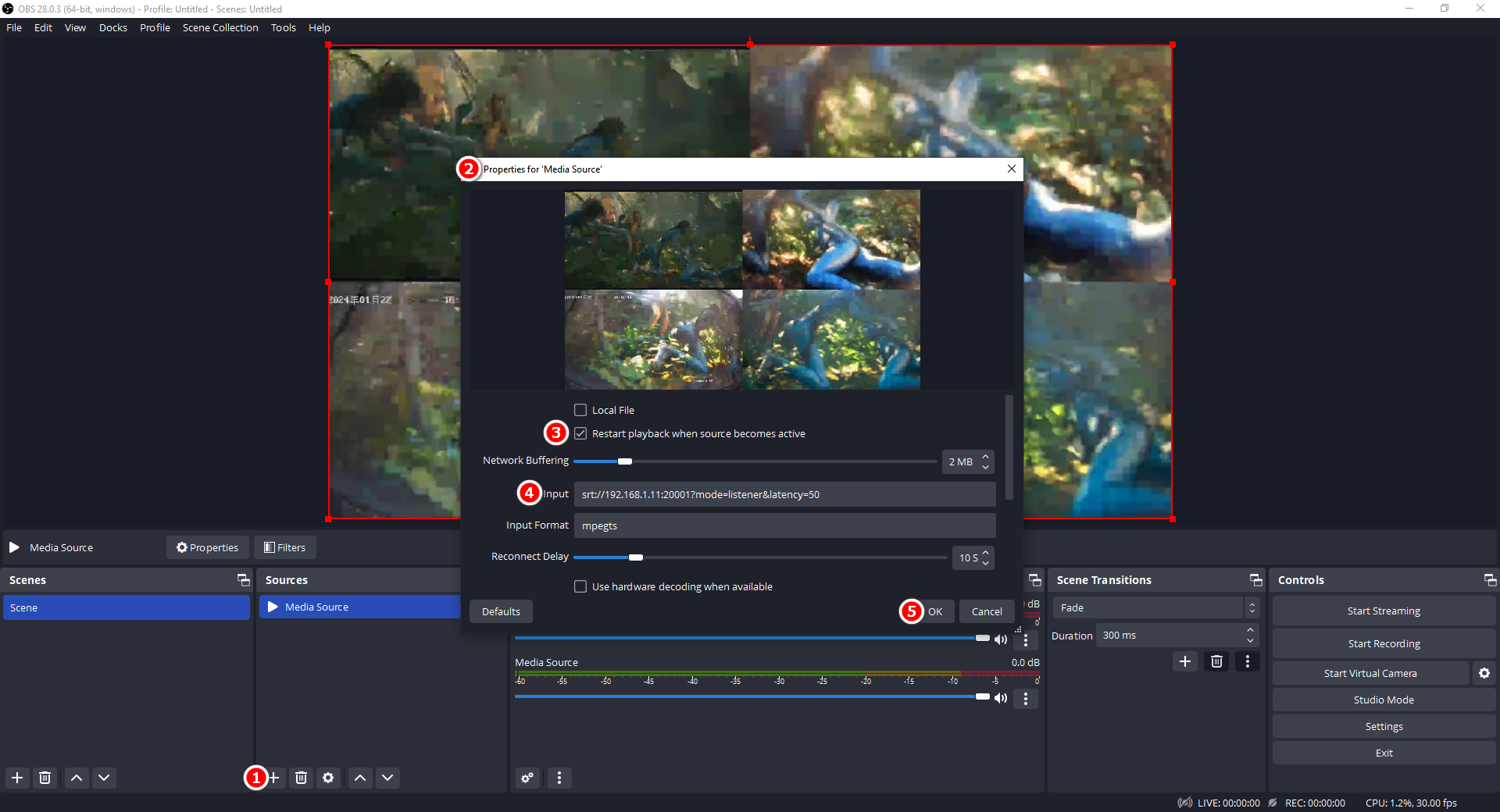Click Reconnect Delay slider handle

point(635,557)
